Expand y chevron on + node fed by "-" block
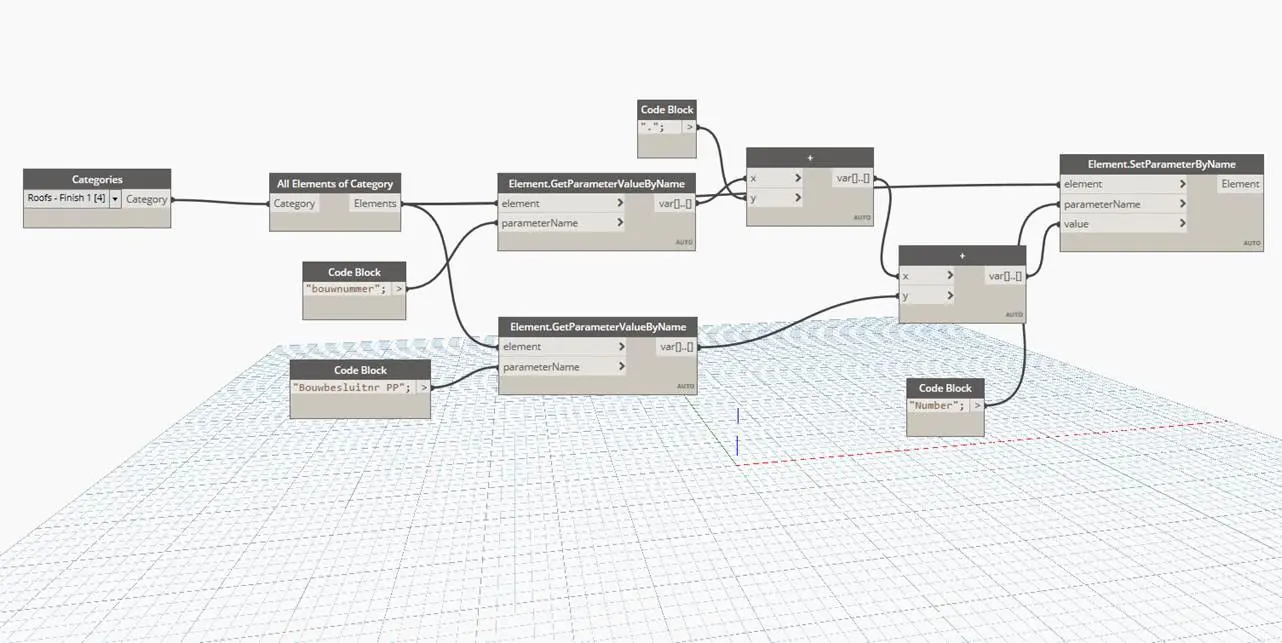Image resolution: width=1282 pixels, height=643 pixels. click(x=797, y=198)
